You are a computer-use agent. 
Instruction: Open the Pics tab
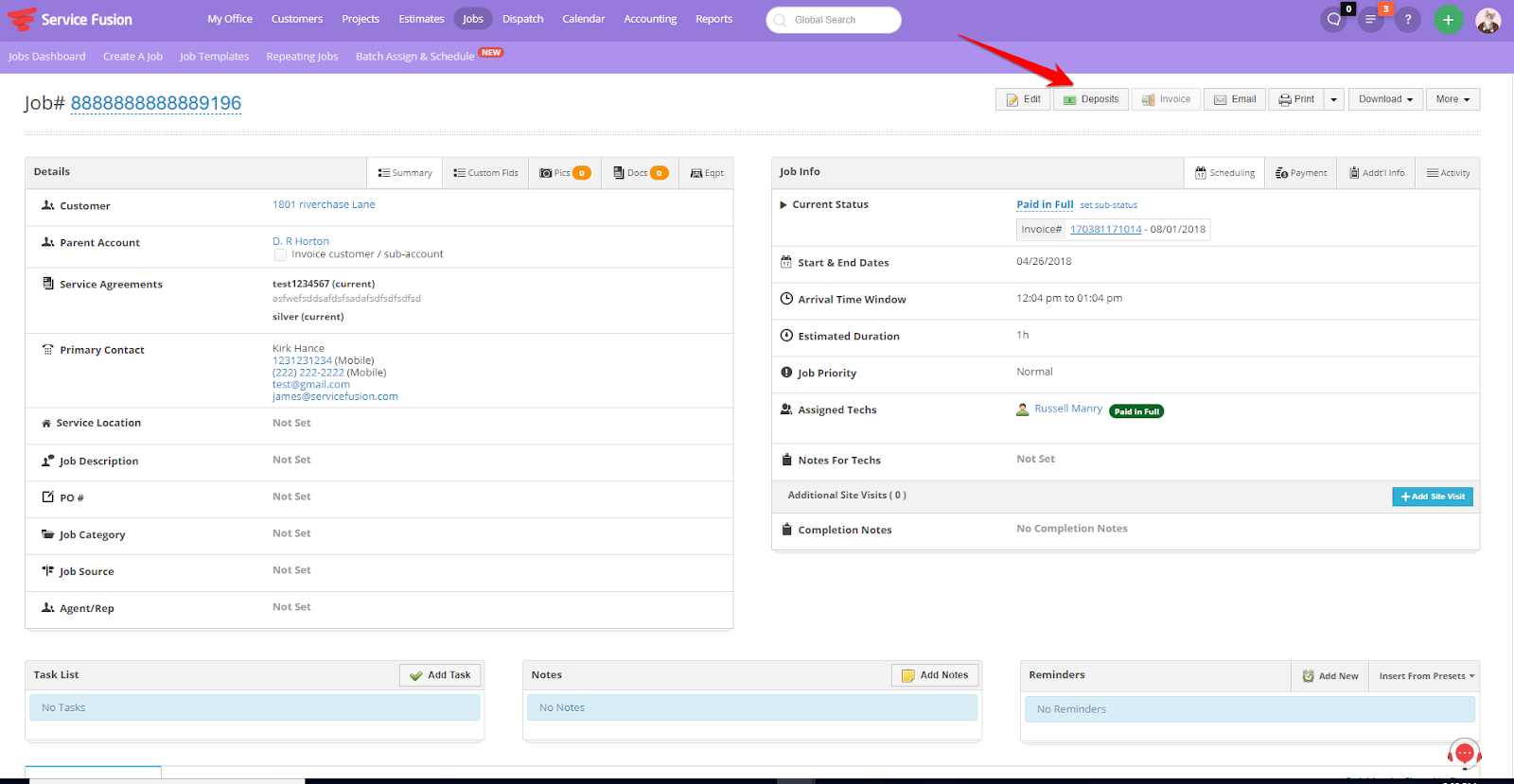(565, 173)
